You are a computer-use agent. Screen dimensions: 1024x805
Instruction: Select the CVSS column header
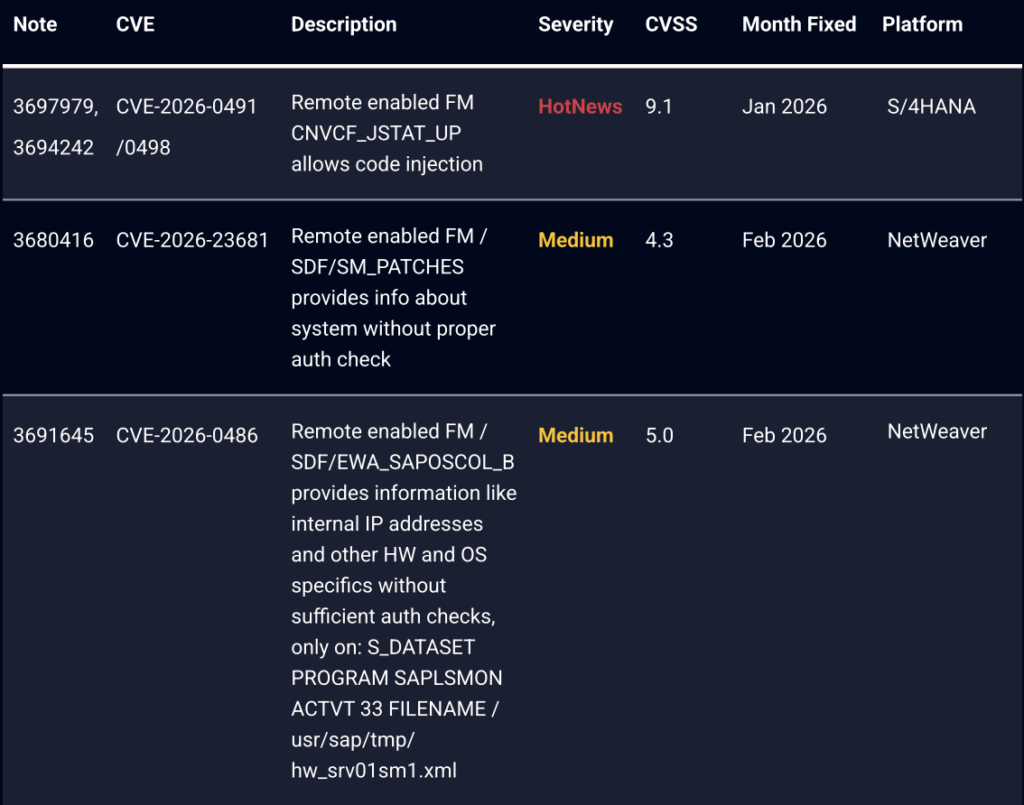click(x=672, y=25)
